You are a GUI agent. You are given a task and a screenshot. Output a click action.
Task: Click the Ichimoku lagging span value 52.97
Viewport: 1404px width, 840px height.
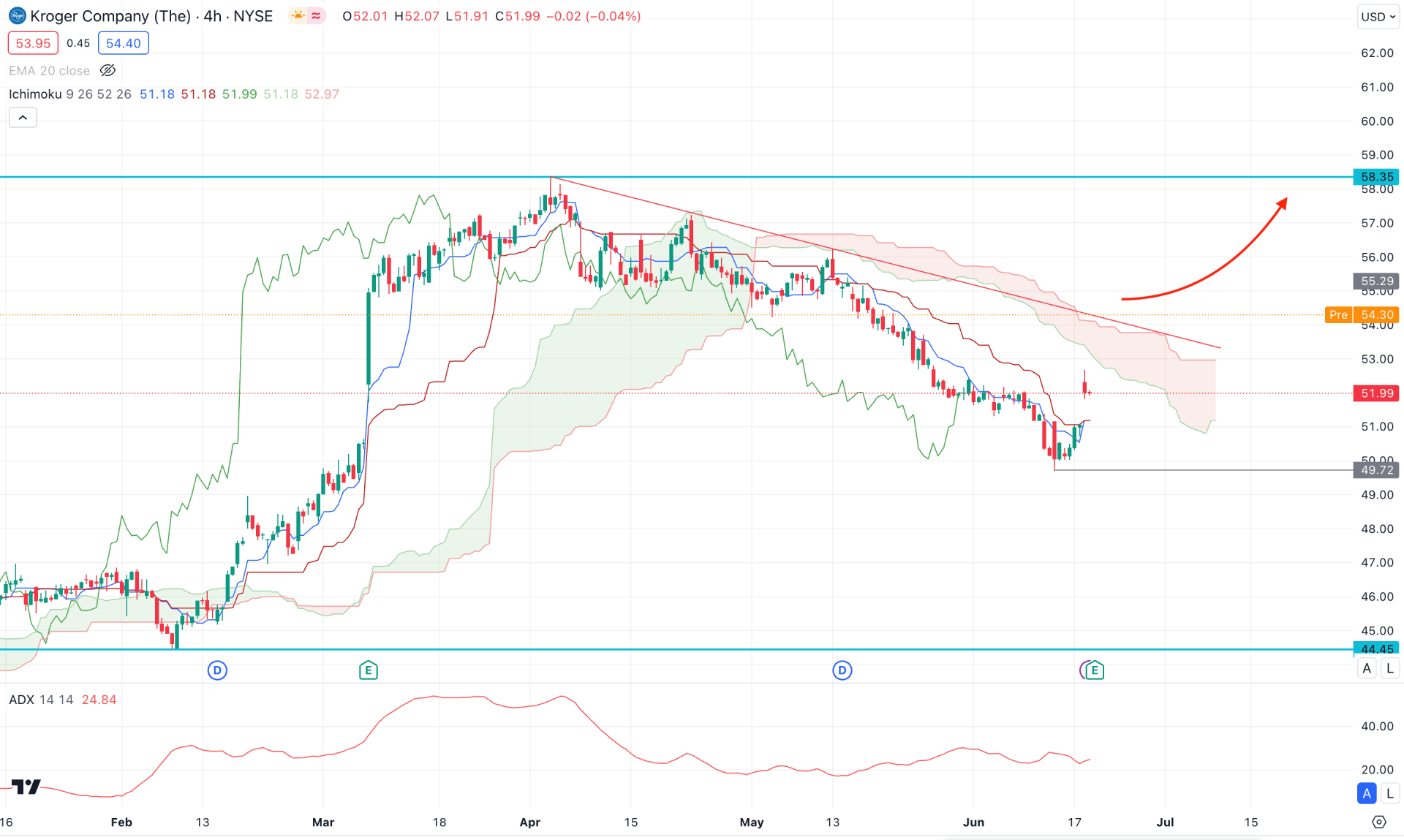coord(322,94)
